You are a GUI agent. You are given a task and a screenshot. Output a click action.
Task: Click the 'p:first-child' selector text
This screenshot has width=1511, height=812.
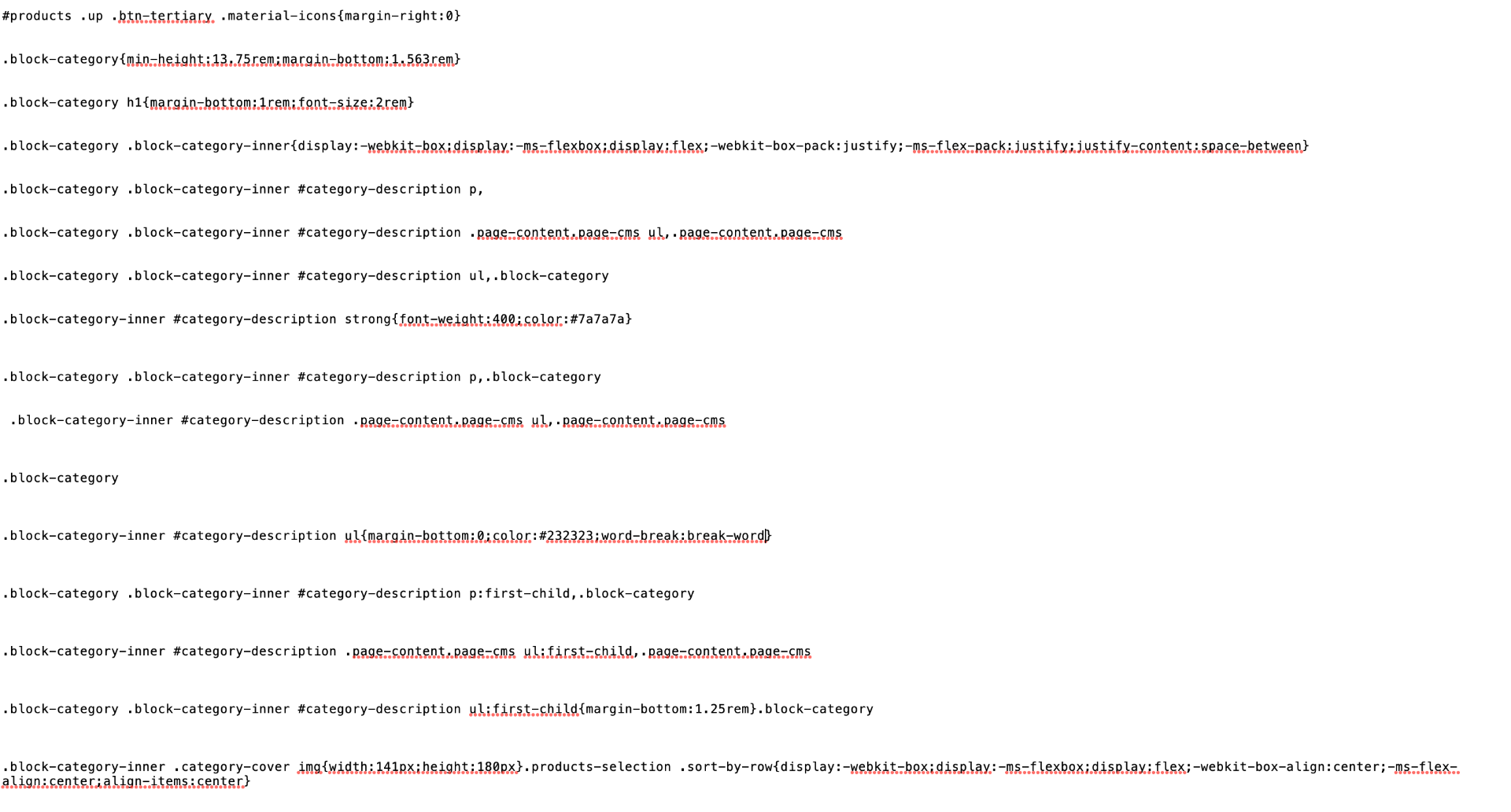519,593
